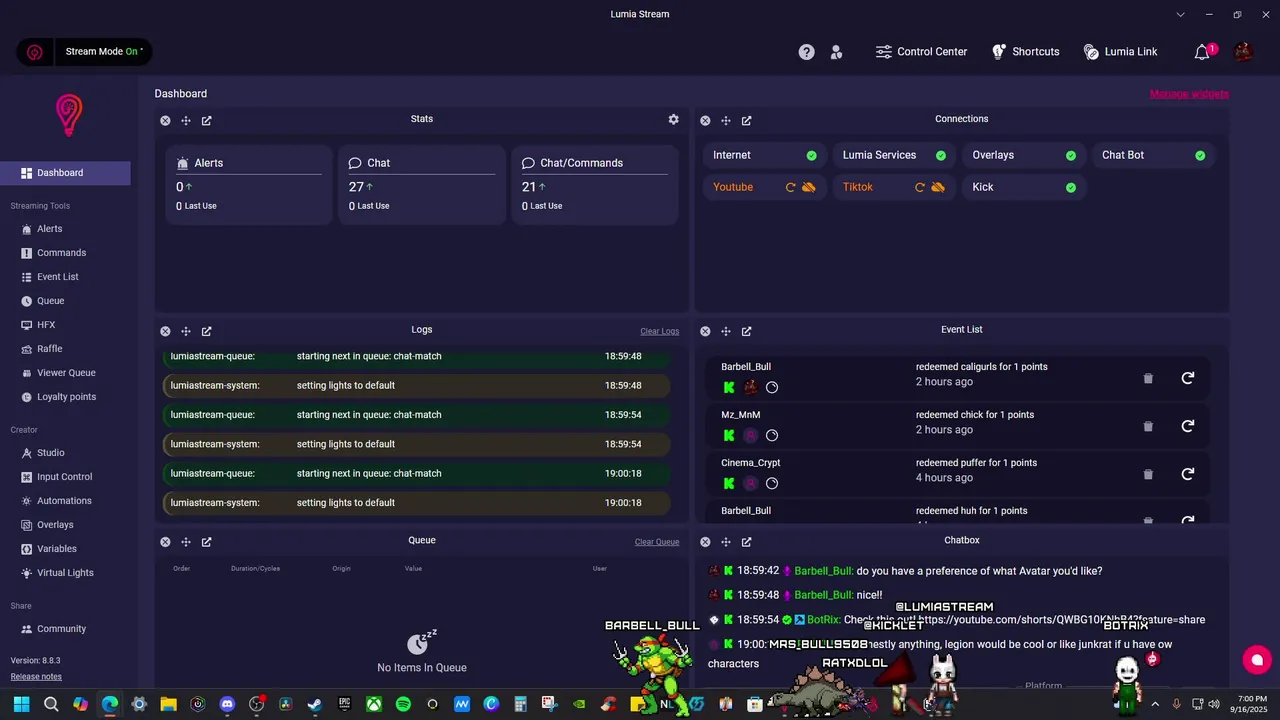Click the Clear Logs link
This screenshot has height=720, width=1280.
click(x=659, y=331)
